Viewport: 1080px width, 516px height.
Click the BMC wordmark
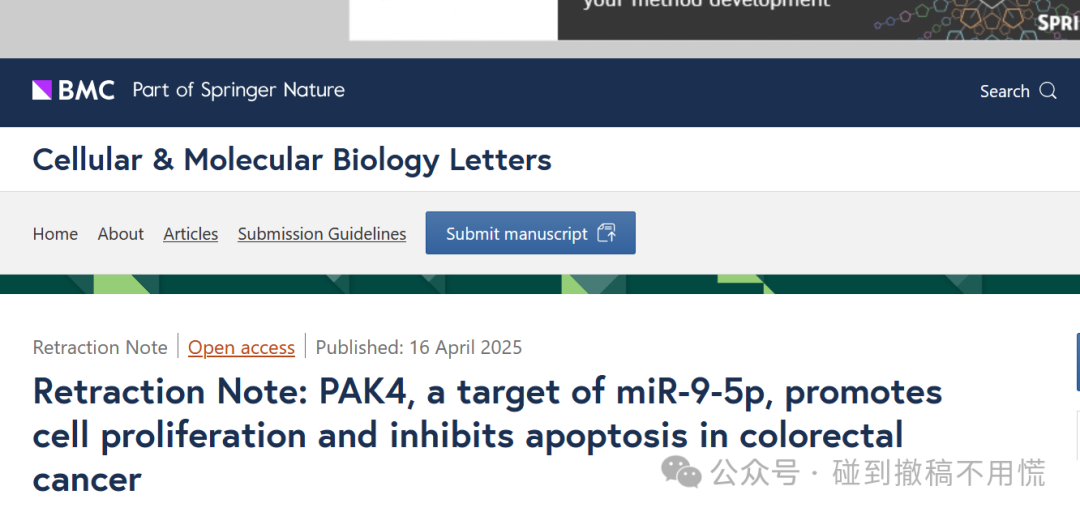[86, 90]
